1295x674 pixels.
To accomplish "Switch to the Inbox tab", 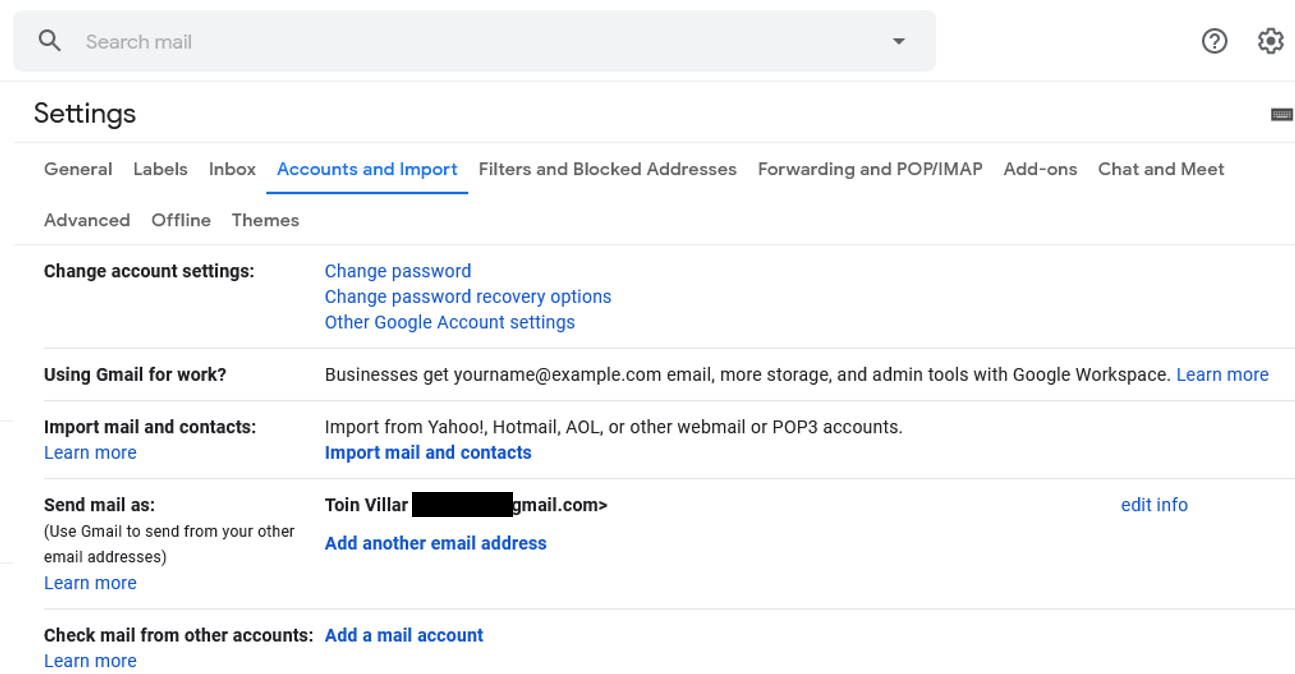I will [232, 169].
